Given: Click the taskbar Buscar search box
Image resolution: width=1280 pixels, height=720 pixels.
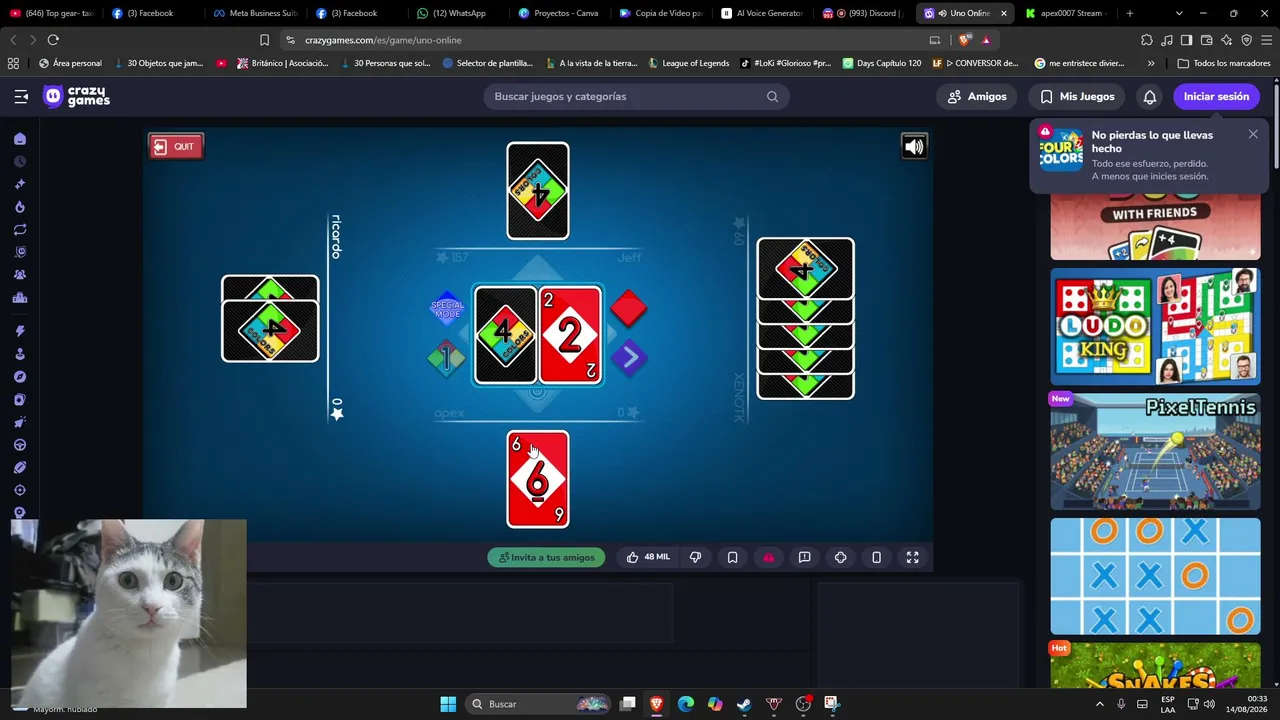Looking at the screenshot, I should click(539, 704).
